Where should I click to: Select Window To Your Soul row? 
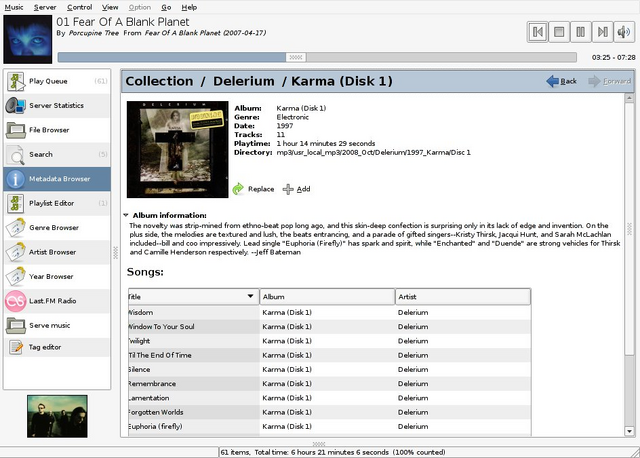(329, 327)
